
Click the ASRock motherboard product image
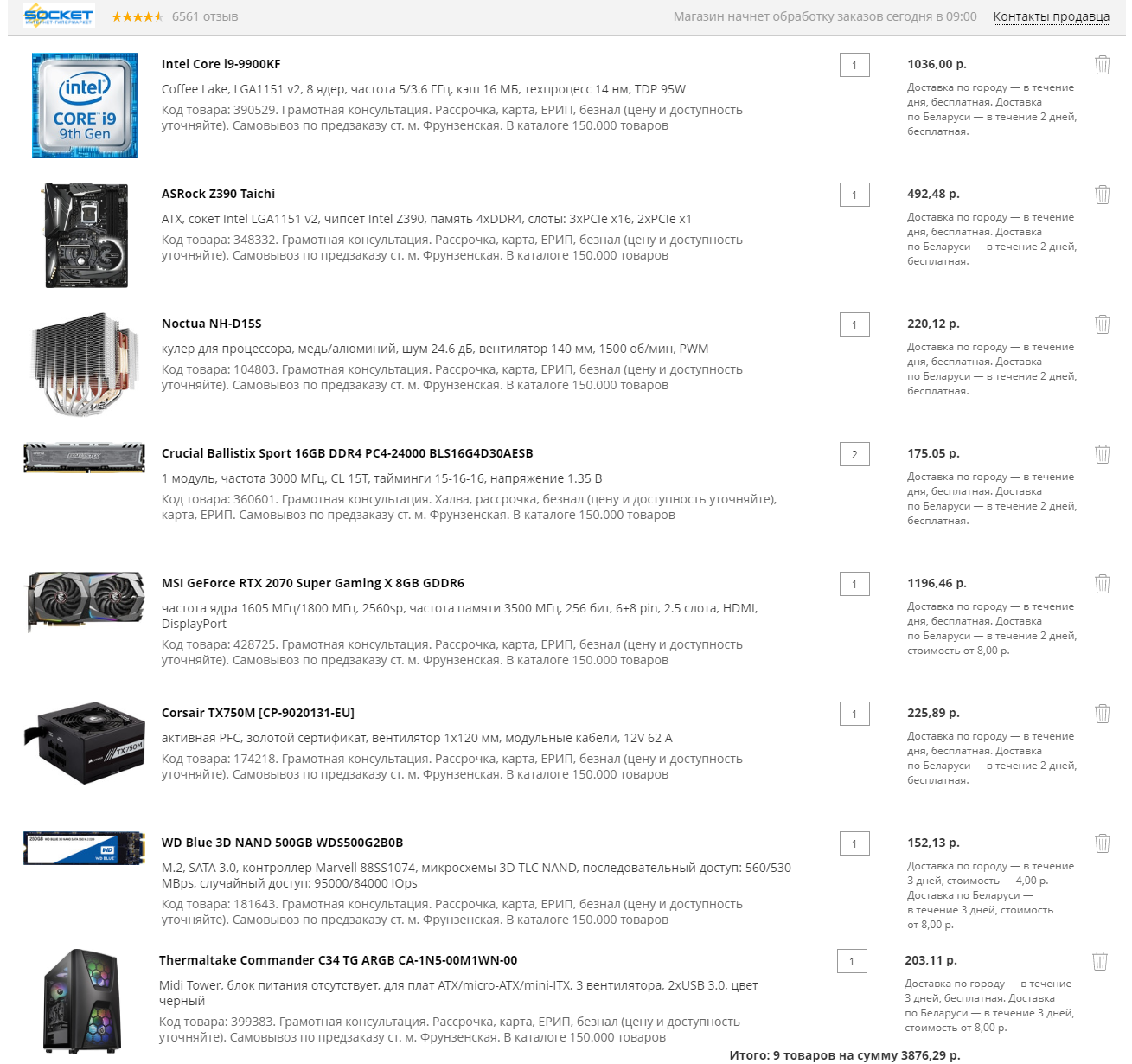click(86, 235)
